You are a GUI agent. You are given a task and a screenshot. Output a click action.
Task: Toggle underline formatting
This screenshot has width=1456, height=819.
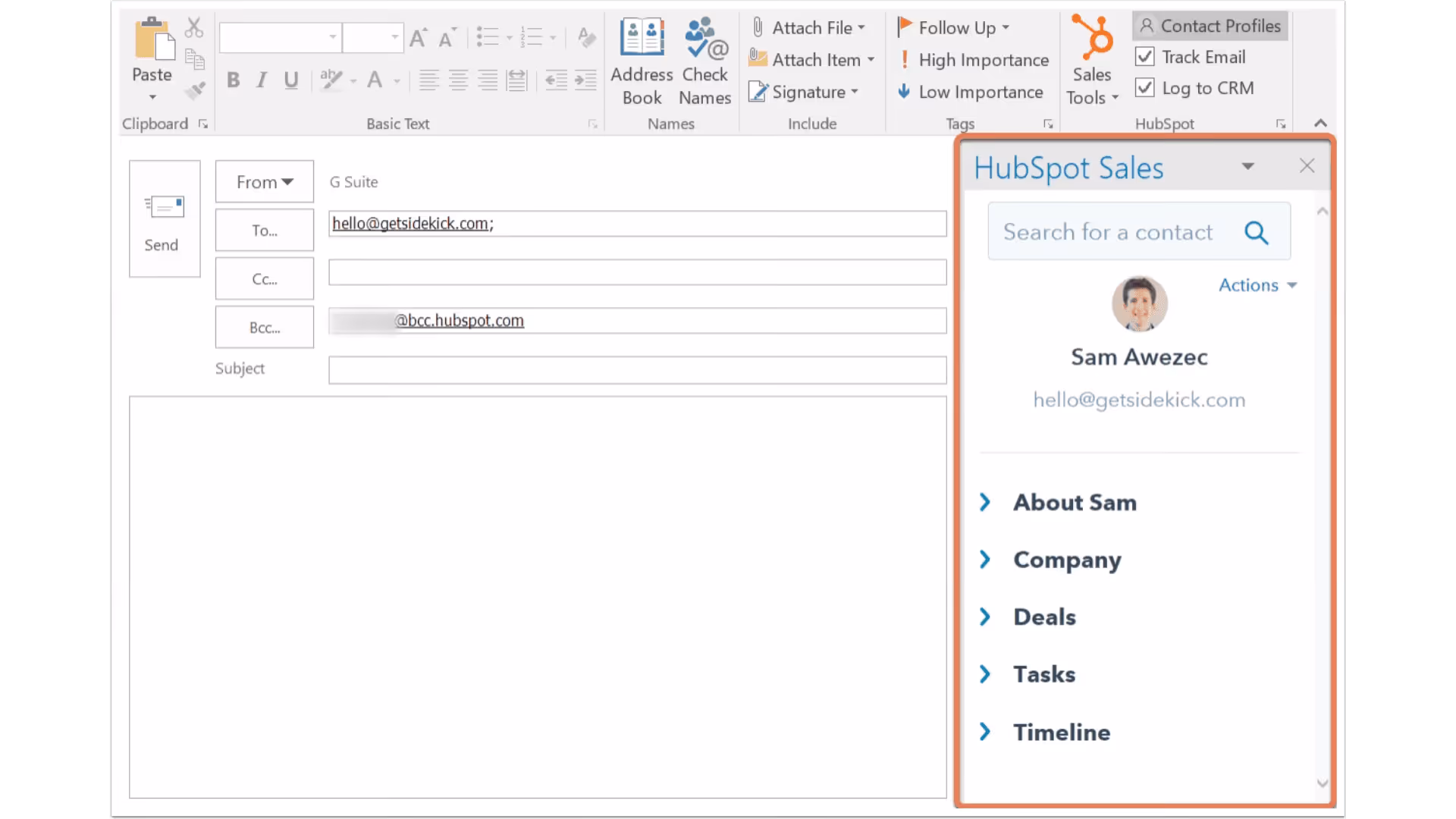291,80
